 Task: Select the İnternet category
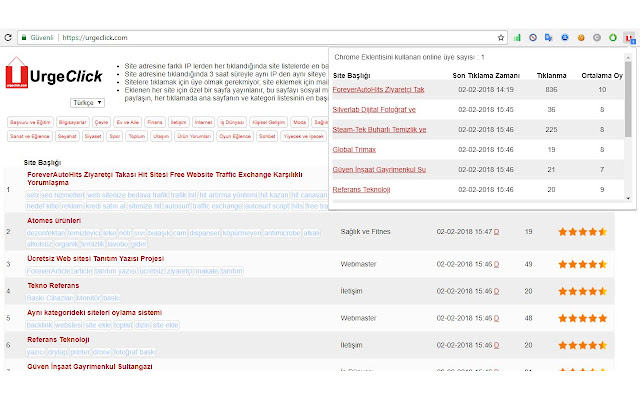point(203,122)
